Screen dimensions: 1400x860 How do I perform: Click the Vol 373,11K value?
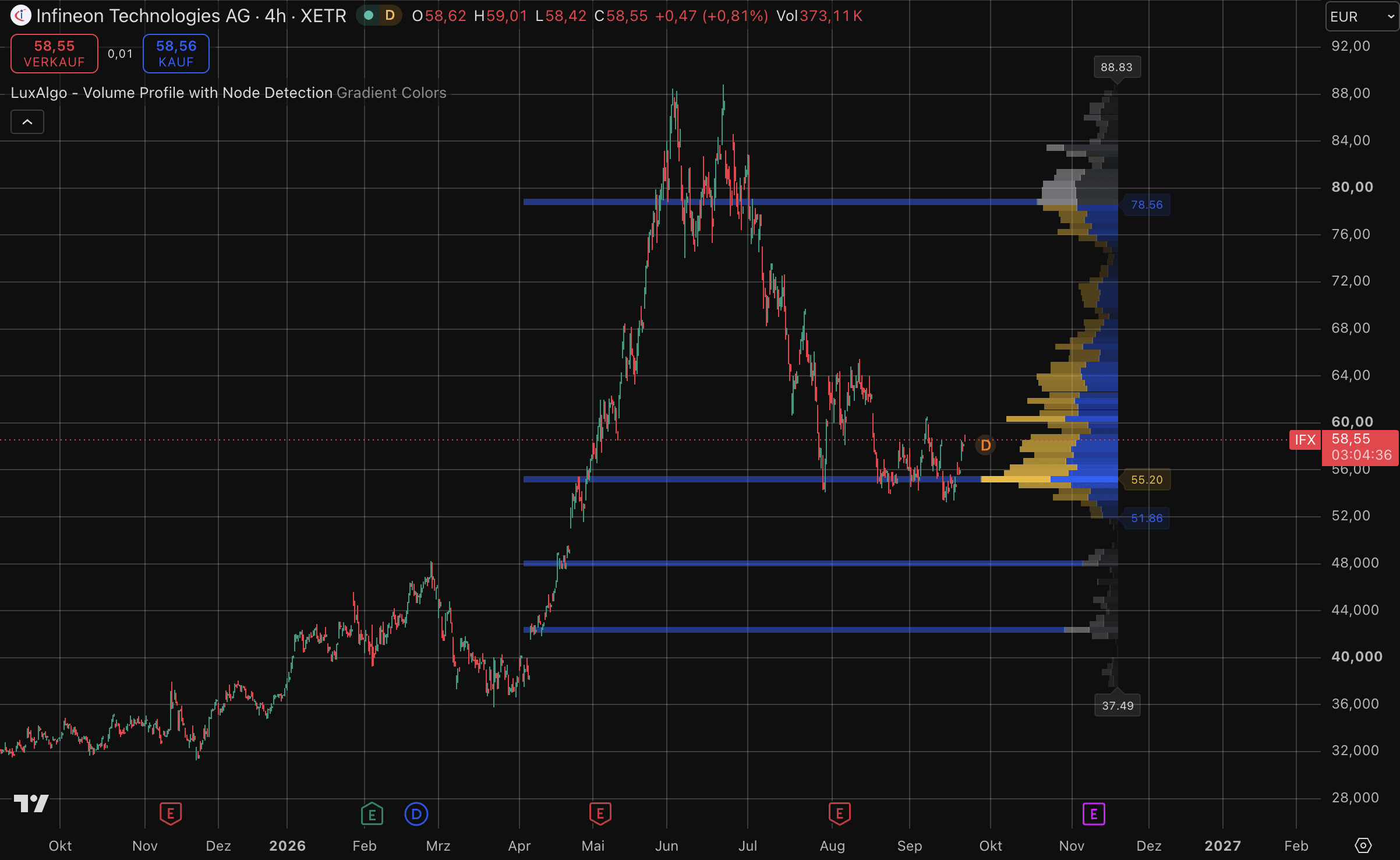(819, 16)
